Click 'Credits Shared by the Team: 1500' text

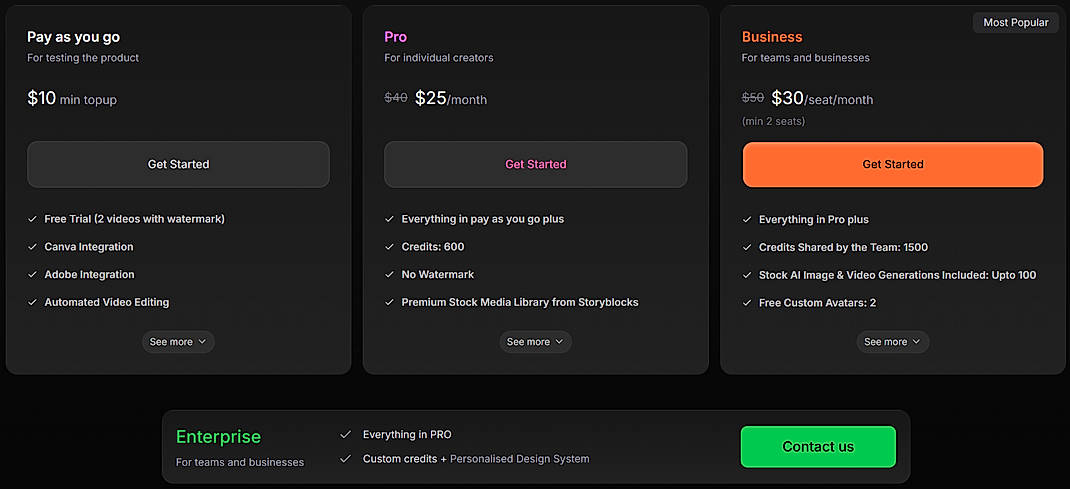pos(843,247)
